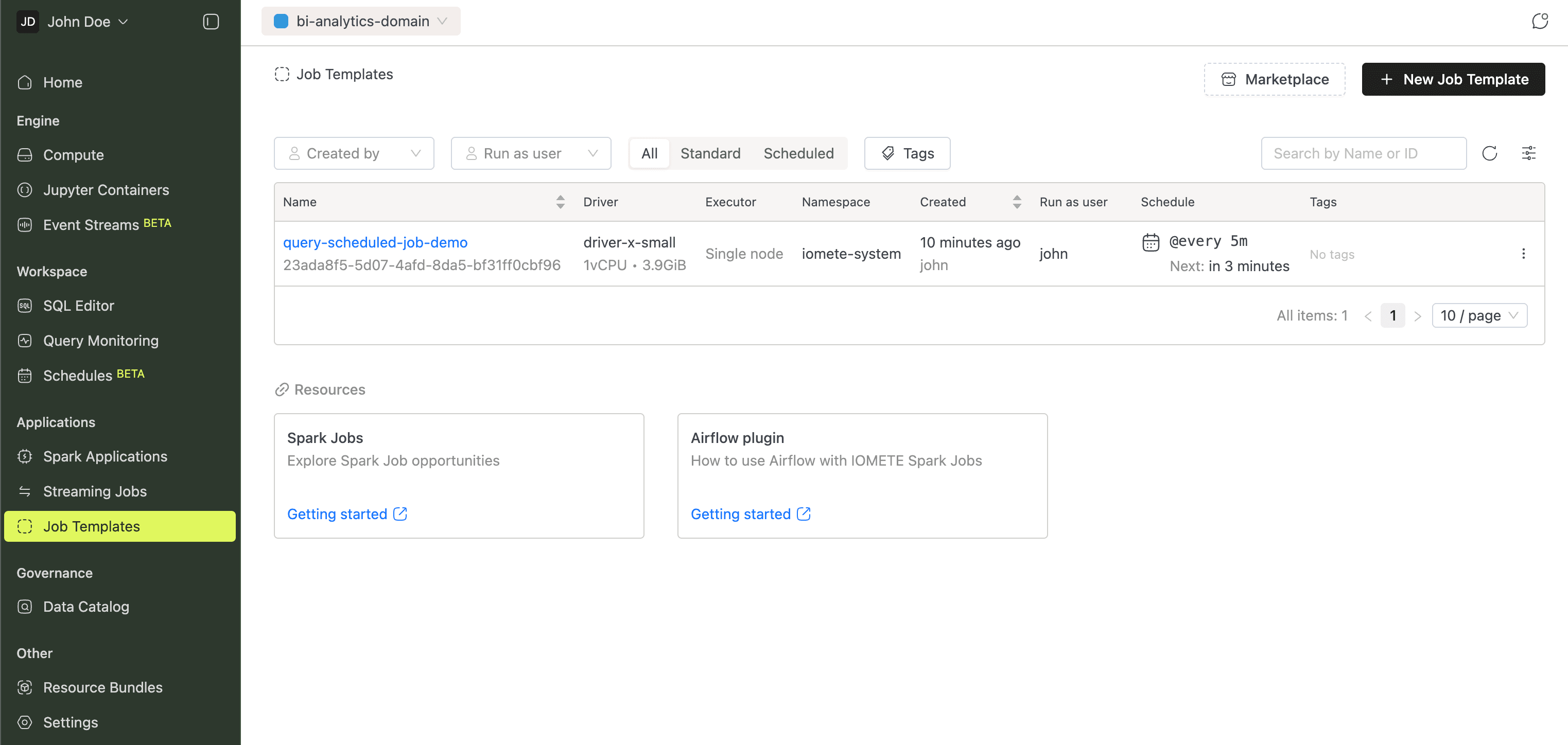
Task: Sort the table by the Created column
Action: (x=1017, y=201)
